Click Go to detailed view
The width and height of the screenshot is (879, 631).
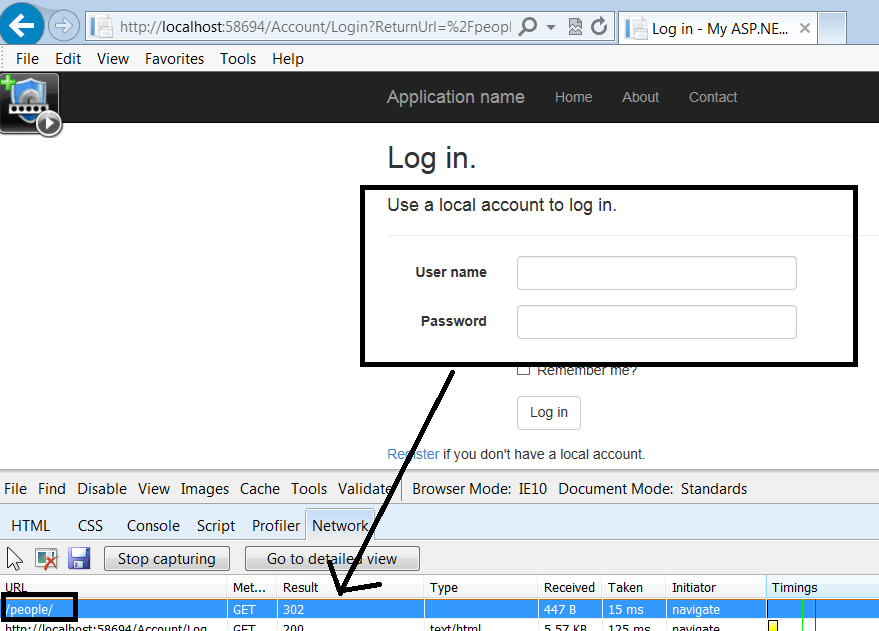332,558
